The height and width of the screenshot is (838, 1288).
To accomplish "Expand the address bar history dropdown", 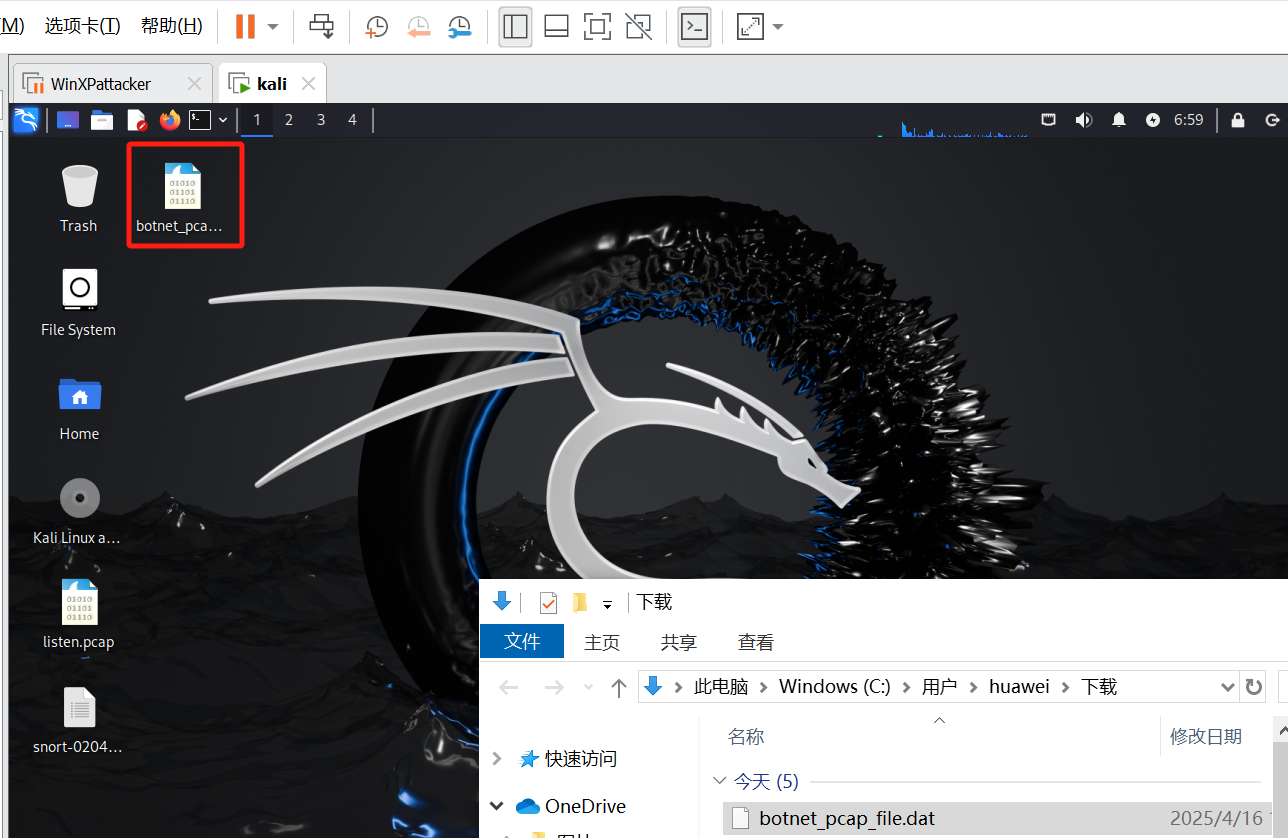I will tap(1228, 687).
